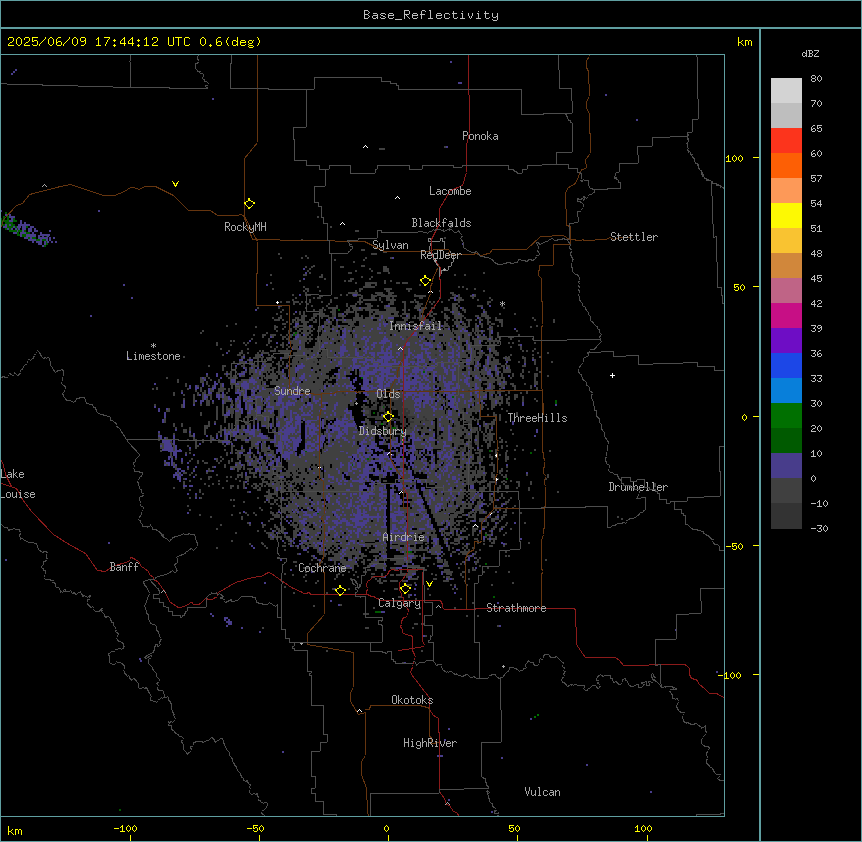Viewport: 862px width, 842px height.
Task: Click the Banff label
Action: [124, 567]
